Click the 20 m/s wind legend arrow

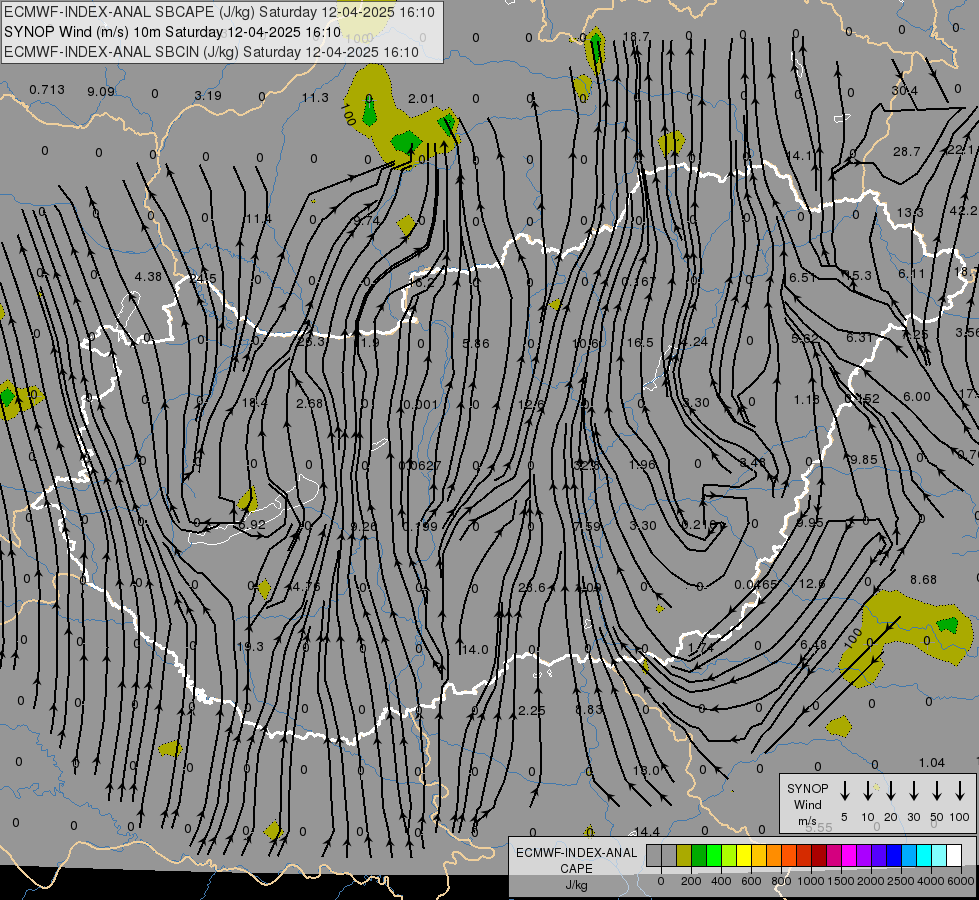[x=890, y=791]
